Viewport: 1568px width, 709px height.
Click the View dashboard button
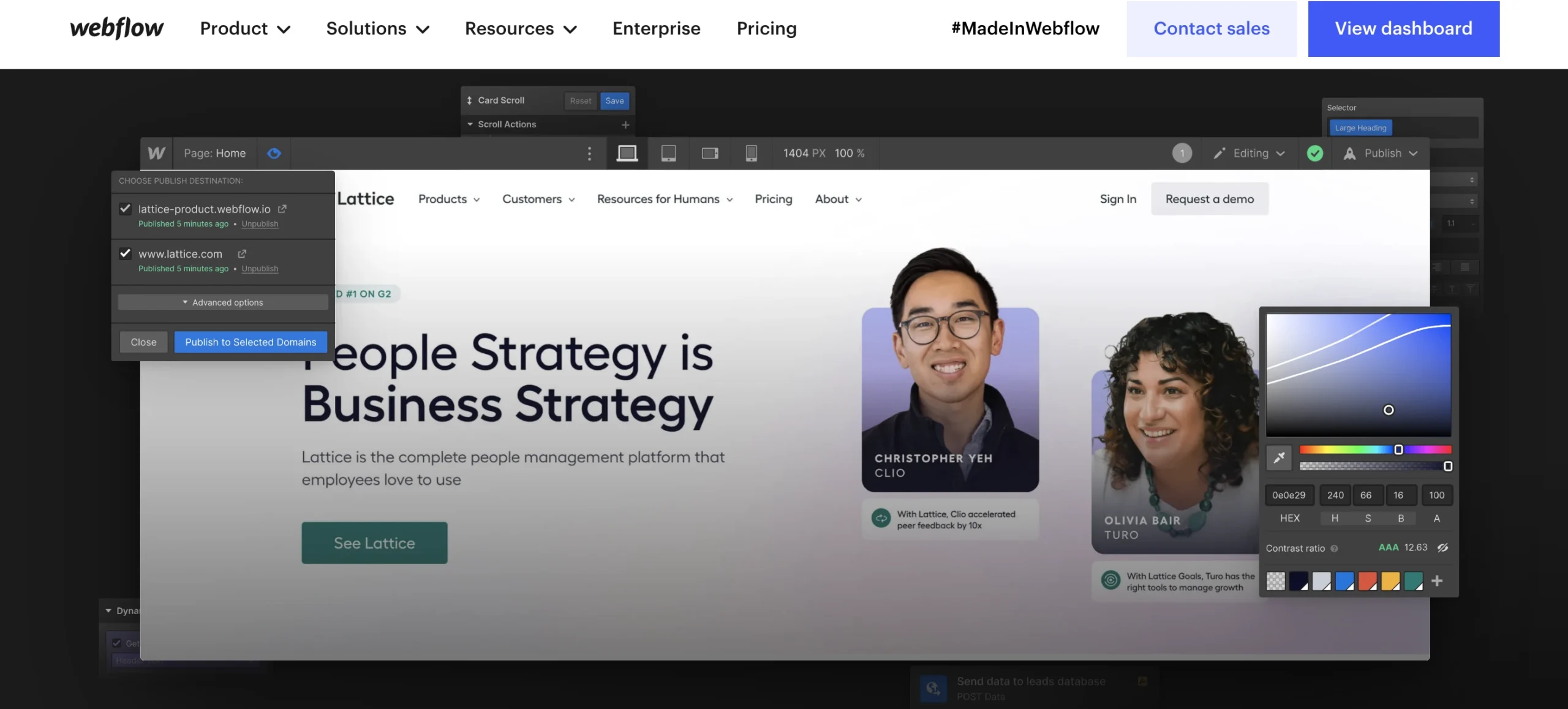coord(1404,29)
